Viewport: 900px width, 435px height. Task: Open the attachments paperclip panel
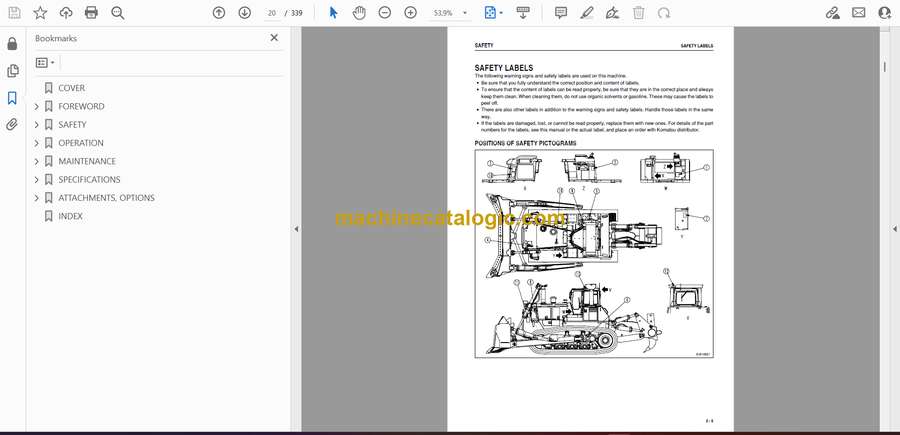click(x=12, y=125)
